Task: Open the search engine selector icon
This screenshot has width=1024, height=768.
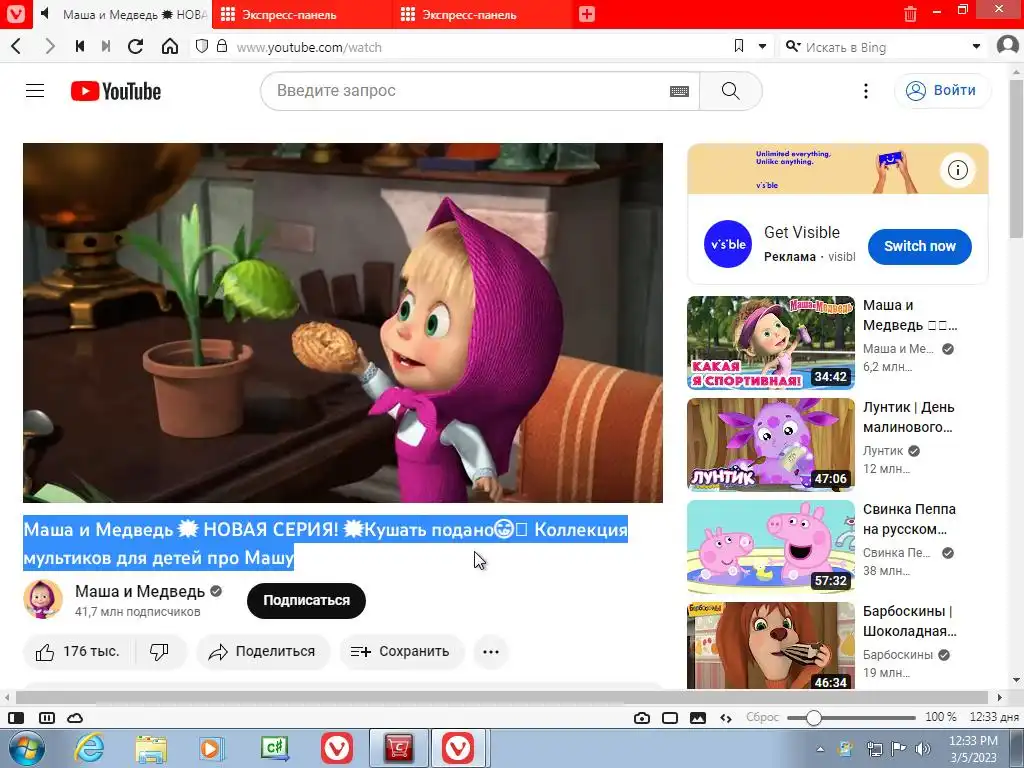Action: coord(793,46)
